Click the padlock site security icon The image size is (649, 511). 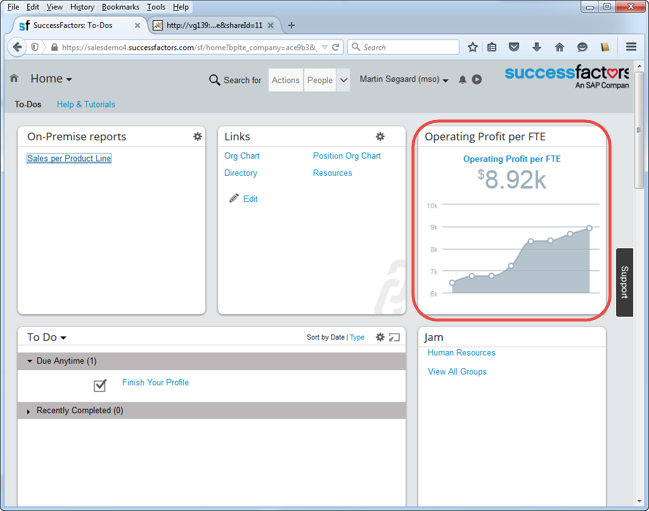click(54, 47)
